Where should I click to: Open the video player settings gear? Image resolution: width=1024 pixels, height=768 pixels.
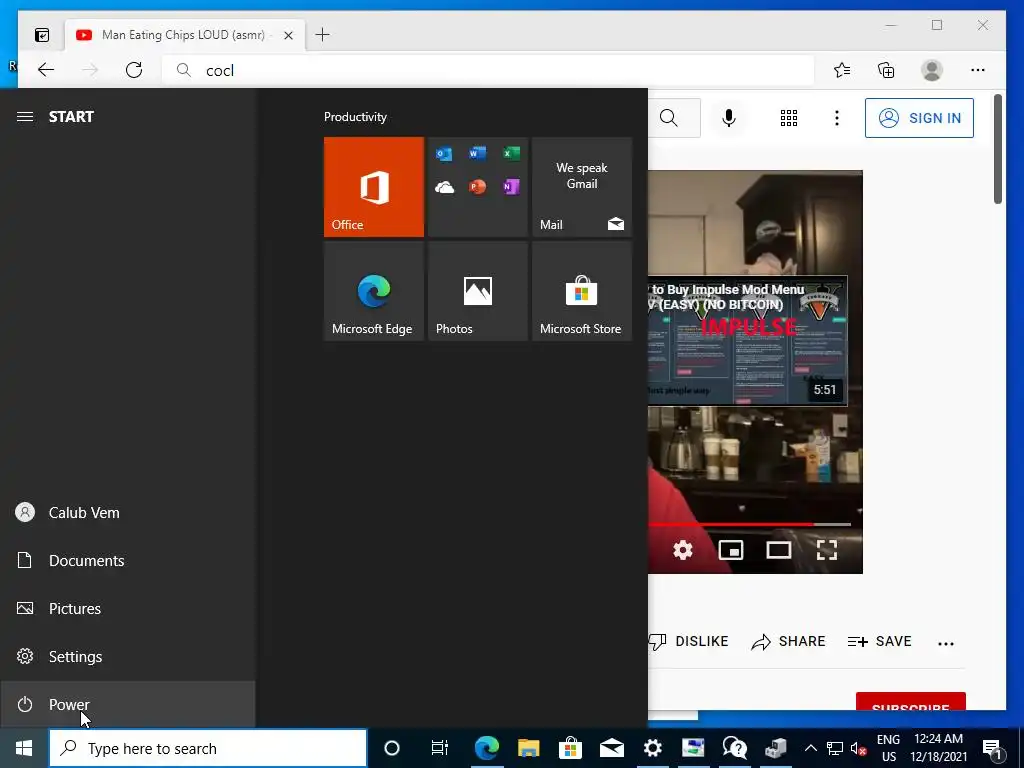[682, 550]
